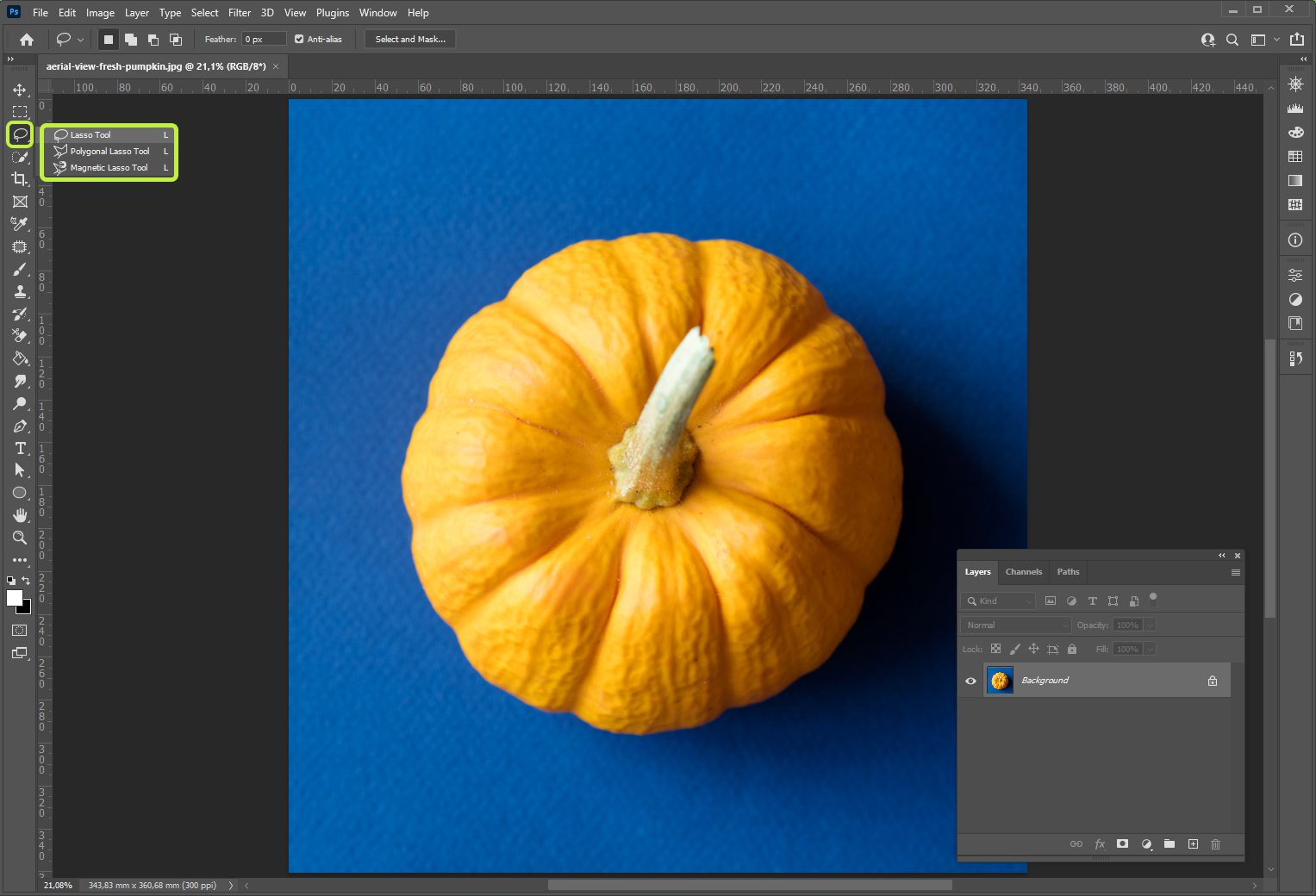Select the Zoom tool
The width and height of the screenshot is (1316, 896).
20,538
